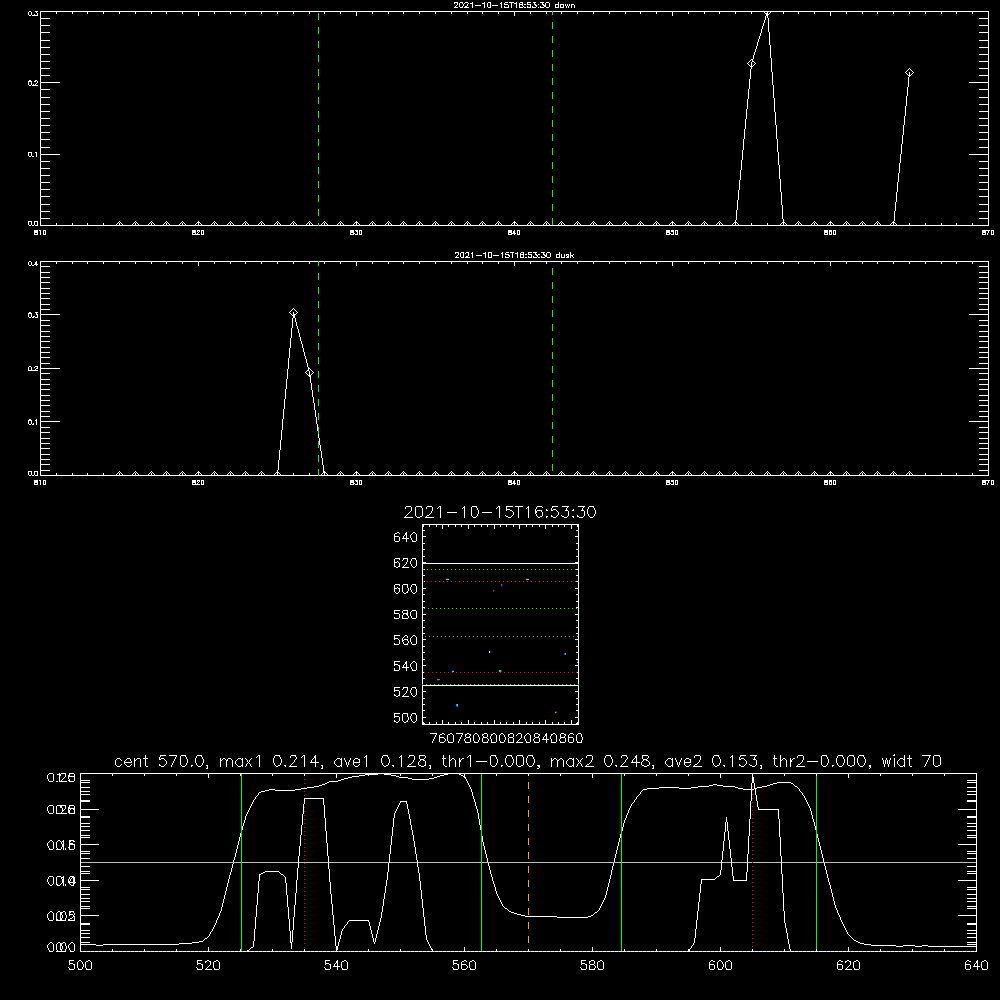Click the x-axis label 540 of bottom plot
This screenshot has width=1000, height=1000.
[x=336, y=966]
